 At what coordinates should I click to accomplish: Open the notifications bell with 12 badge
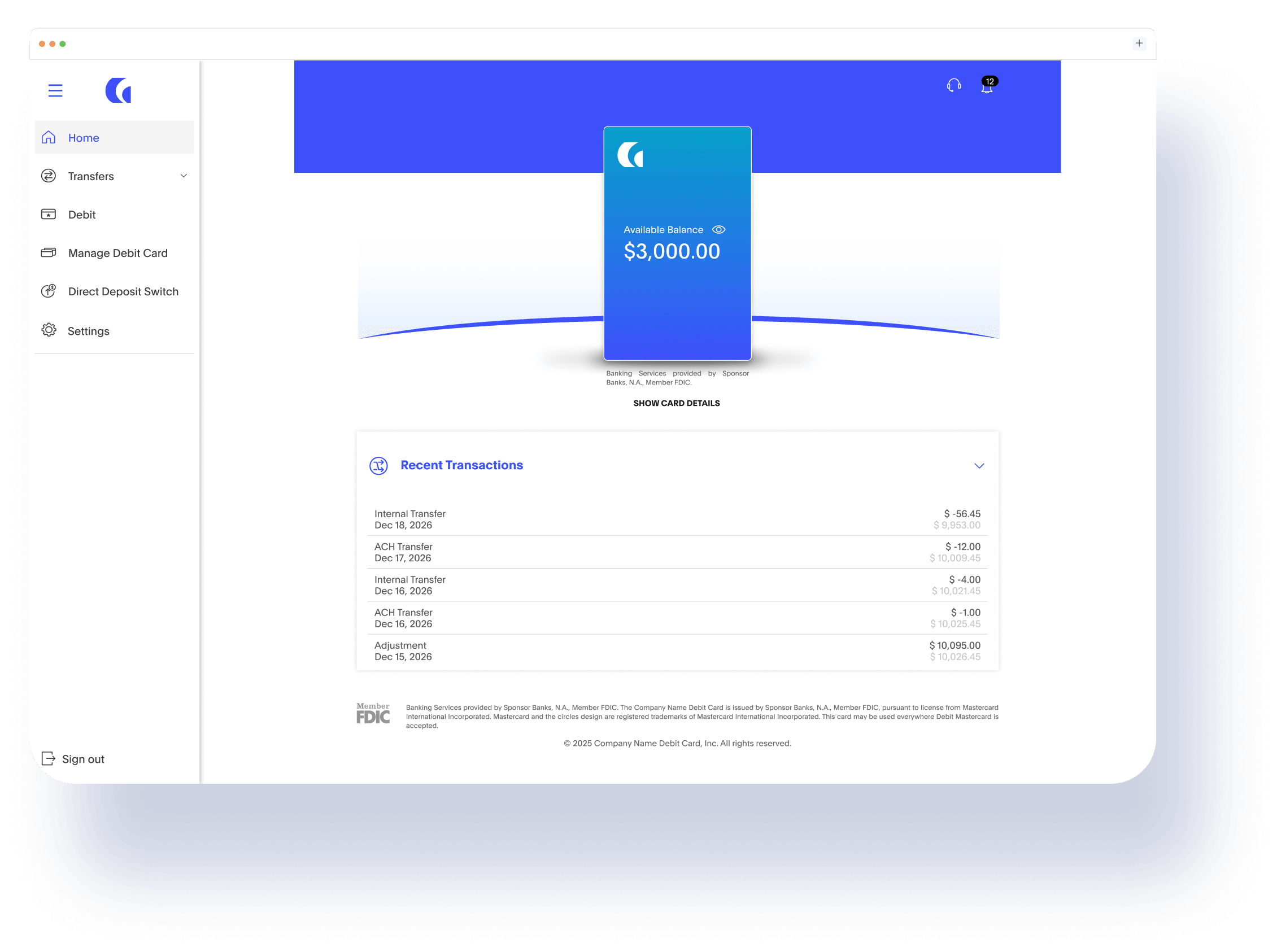tap(987, 86)
